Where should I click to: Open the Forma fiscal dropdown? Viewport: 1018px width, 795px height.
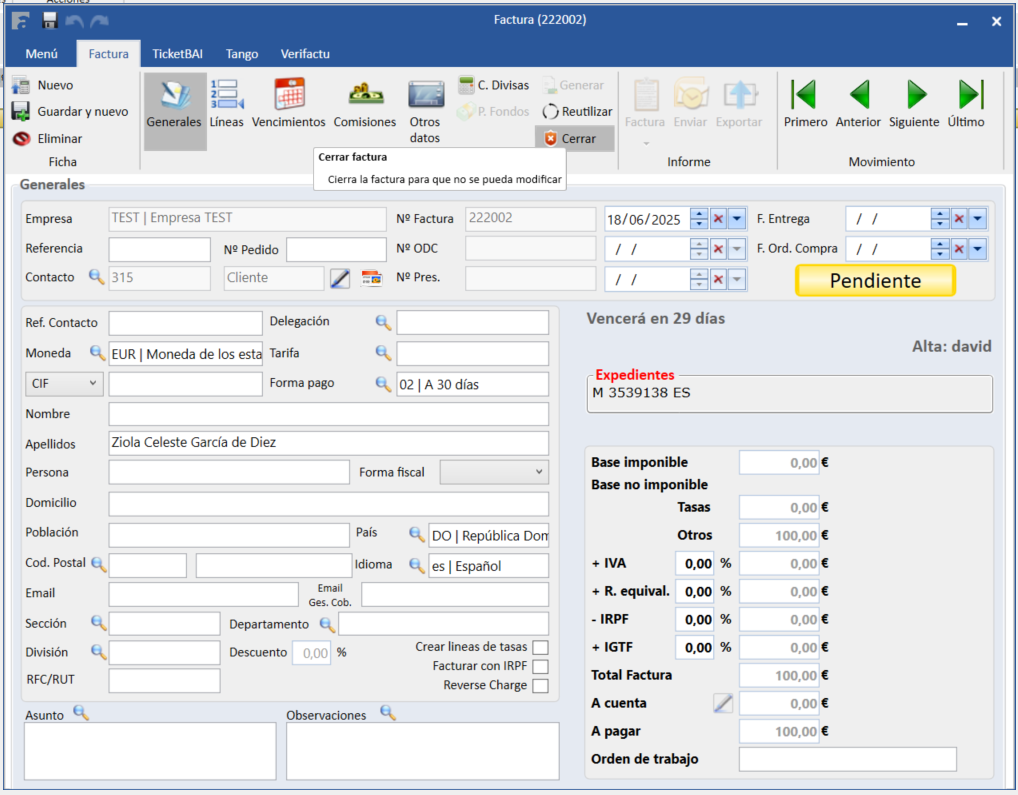494,472
